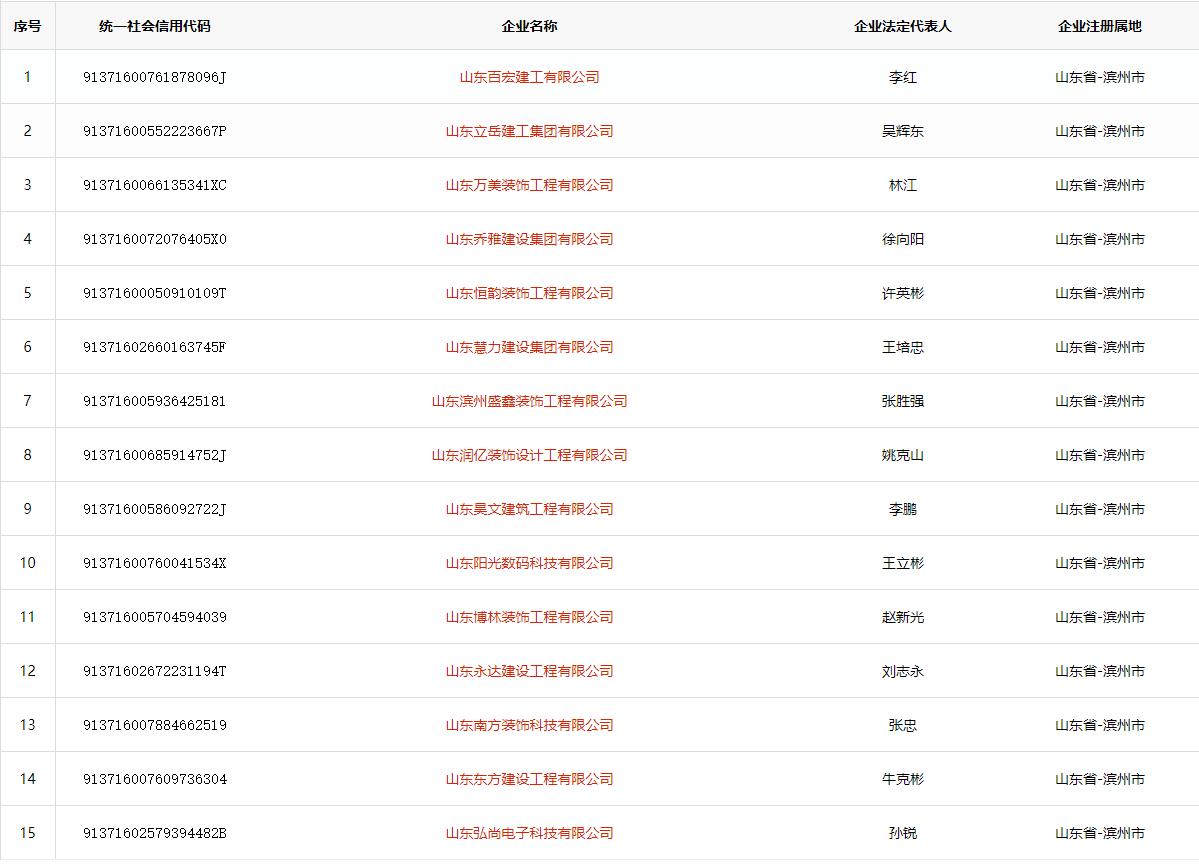Open the 山东百宏建工有限公司 company link
This screenshot has width=1199, height=864.
point(529,77)
